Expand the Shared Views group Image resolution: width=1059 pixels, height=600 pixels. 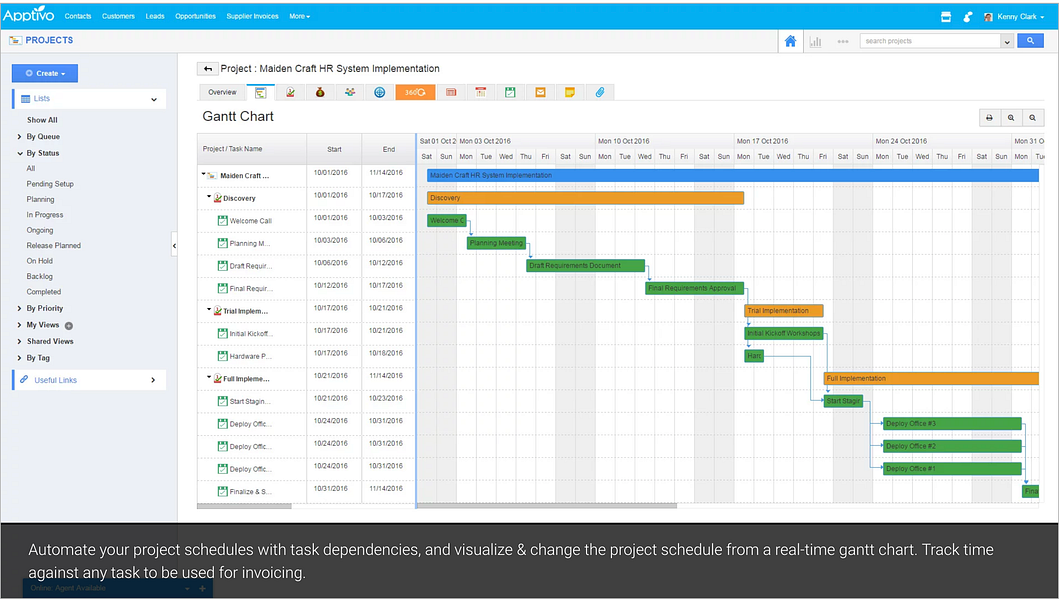[20, 341]
